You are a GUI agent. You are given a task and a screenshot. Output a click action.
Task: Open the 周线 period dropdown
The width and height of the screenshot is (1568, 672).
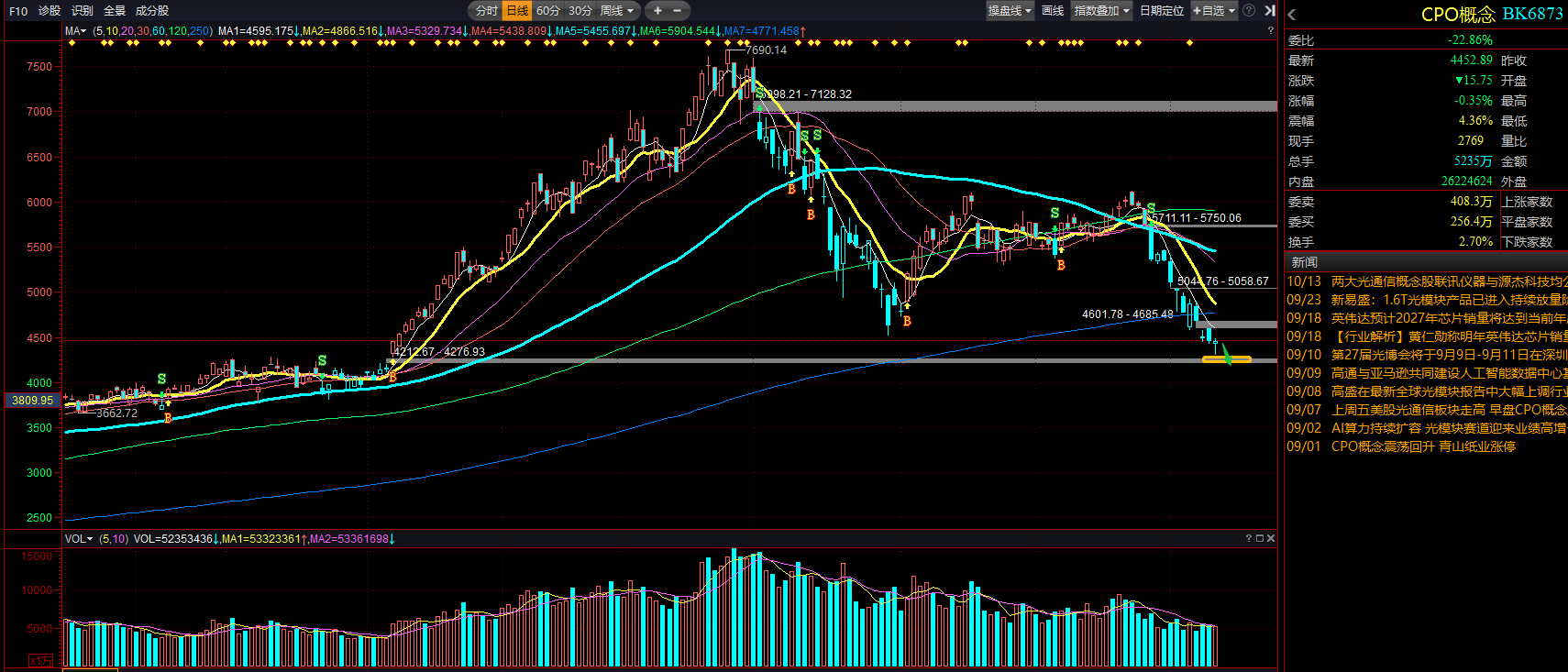pos(617,11)
